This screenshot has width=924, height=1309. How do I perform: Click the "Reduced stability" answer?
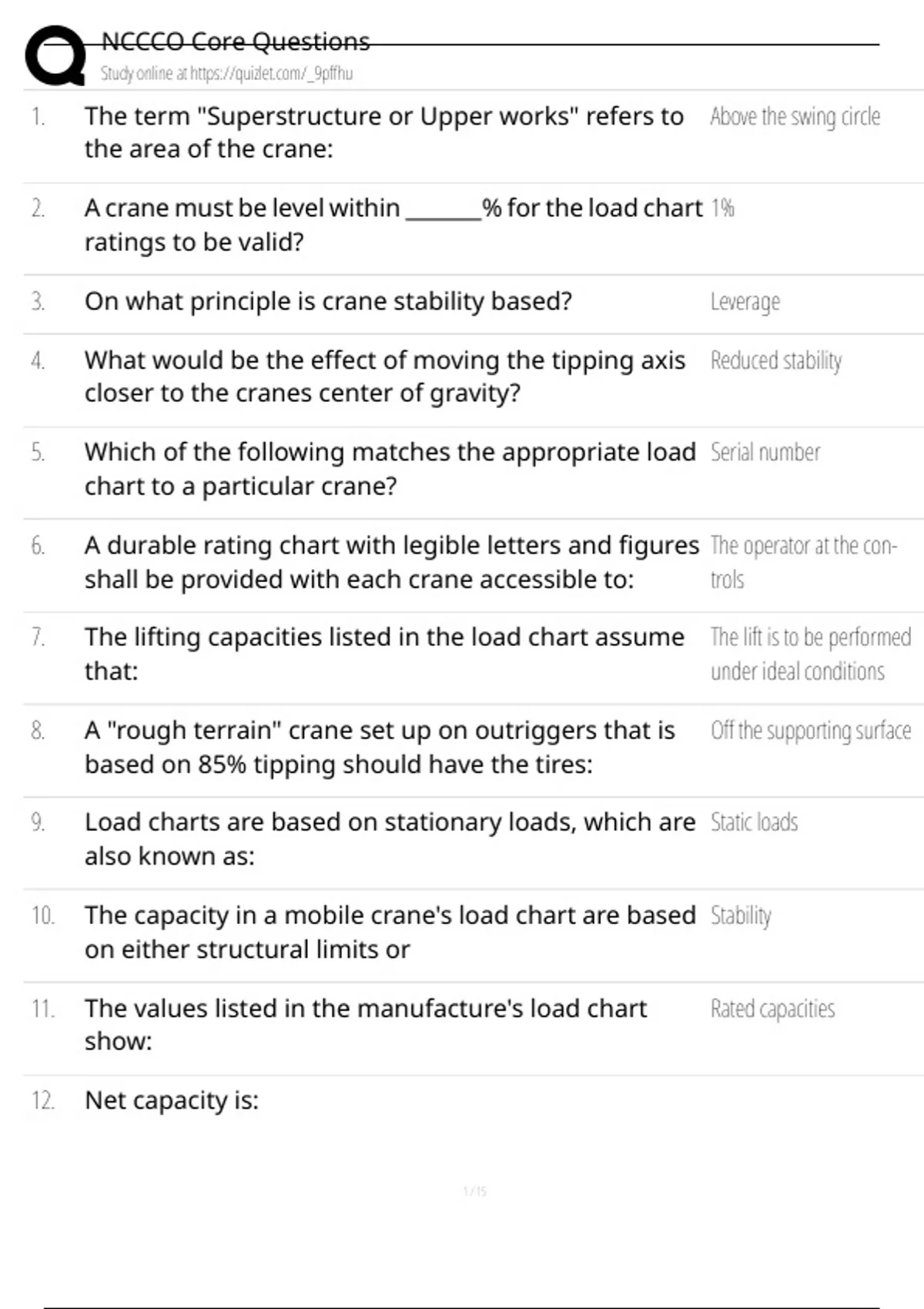(775, 360)
